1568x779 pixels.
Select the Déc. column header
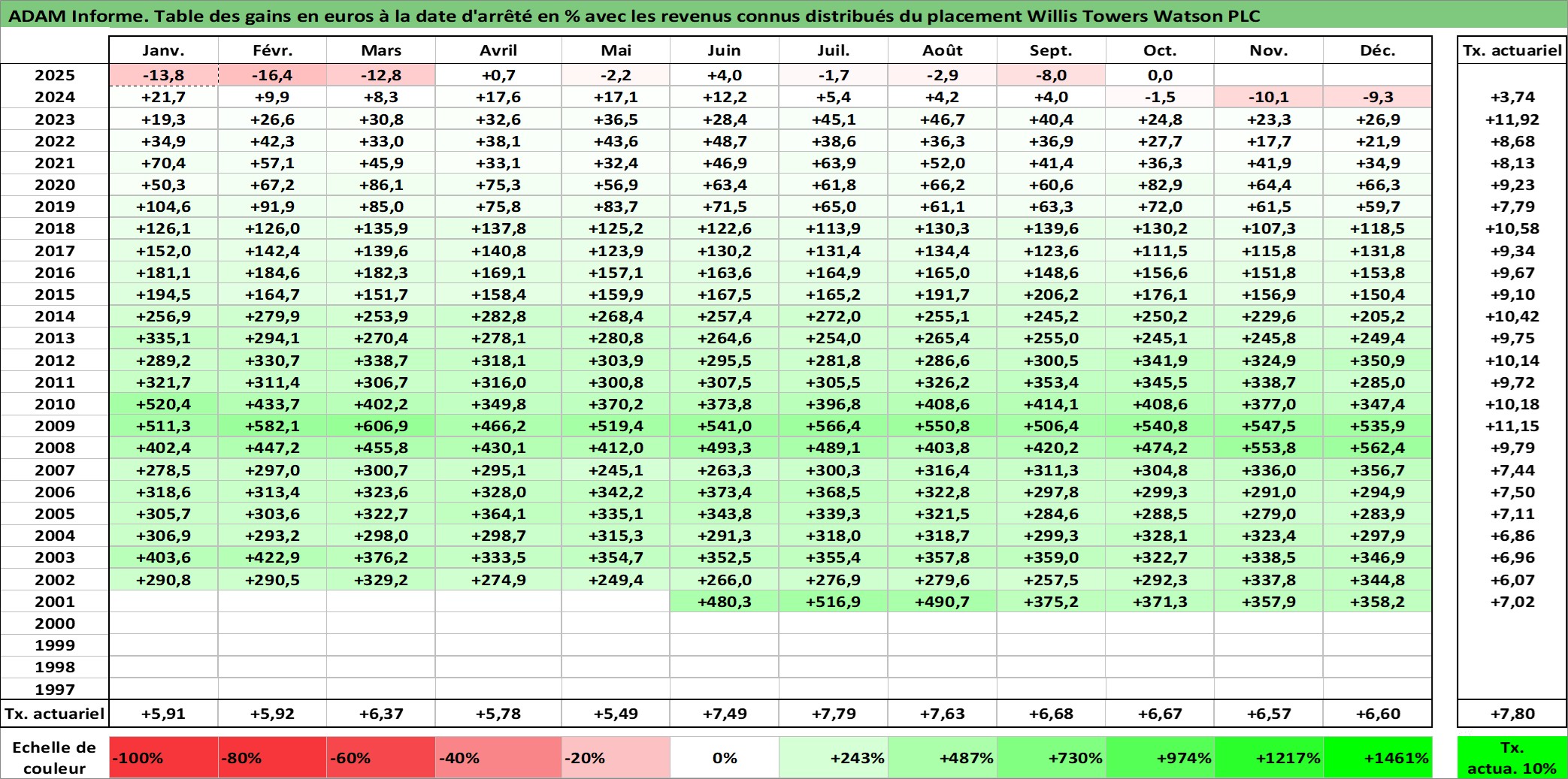point(1378,50)
